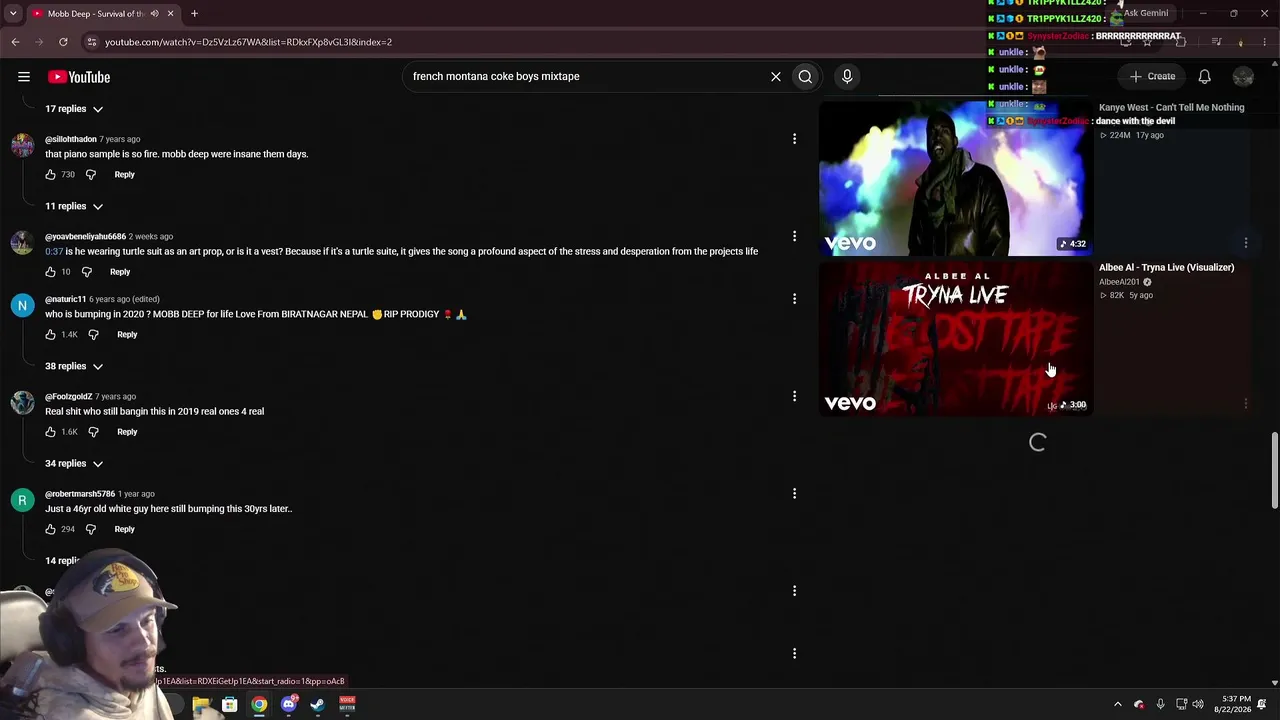Open @yoavbeneliyahu6686 channel link
This screenshot has width=1280, height=720.
coord(85,237)
